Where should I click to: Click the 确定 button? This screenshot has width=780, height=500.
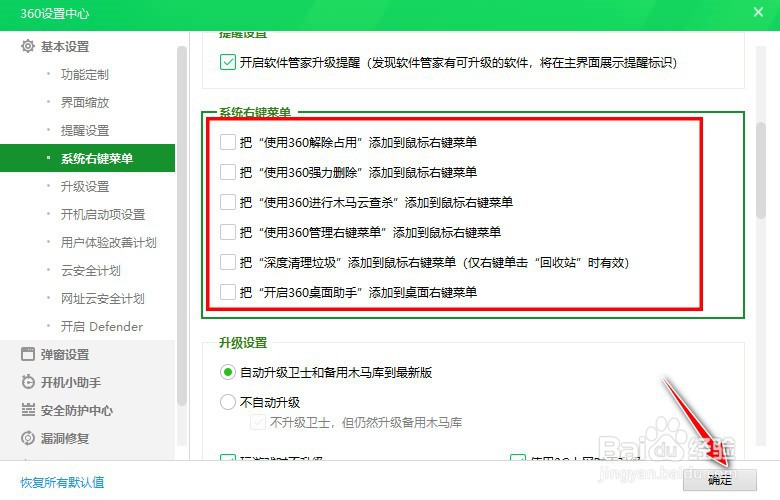720,480
